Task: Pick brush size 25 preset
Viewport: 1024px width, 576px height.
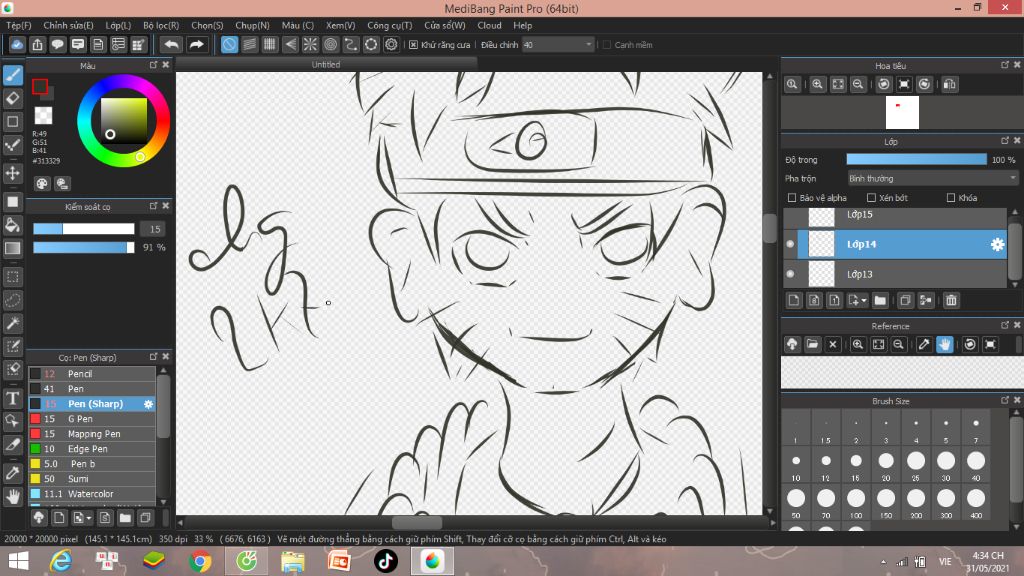Action: coord(916,464)
